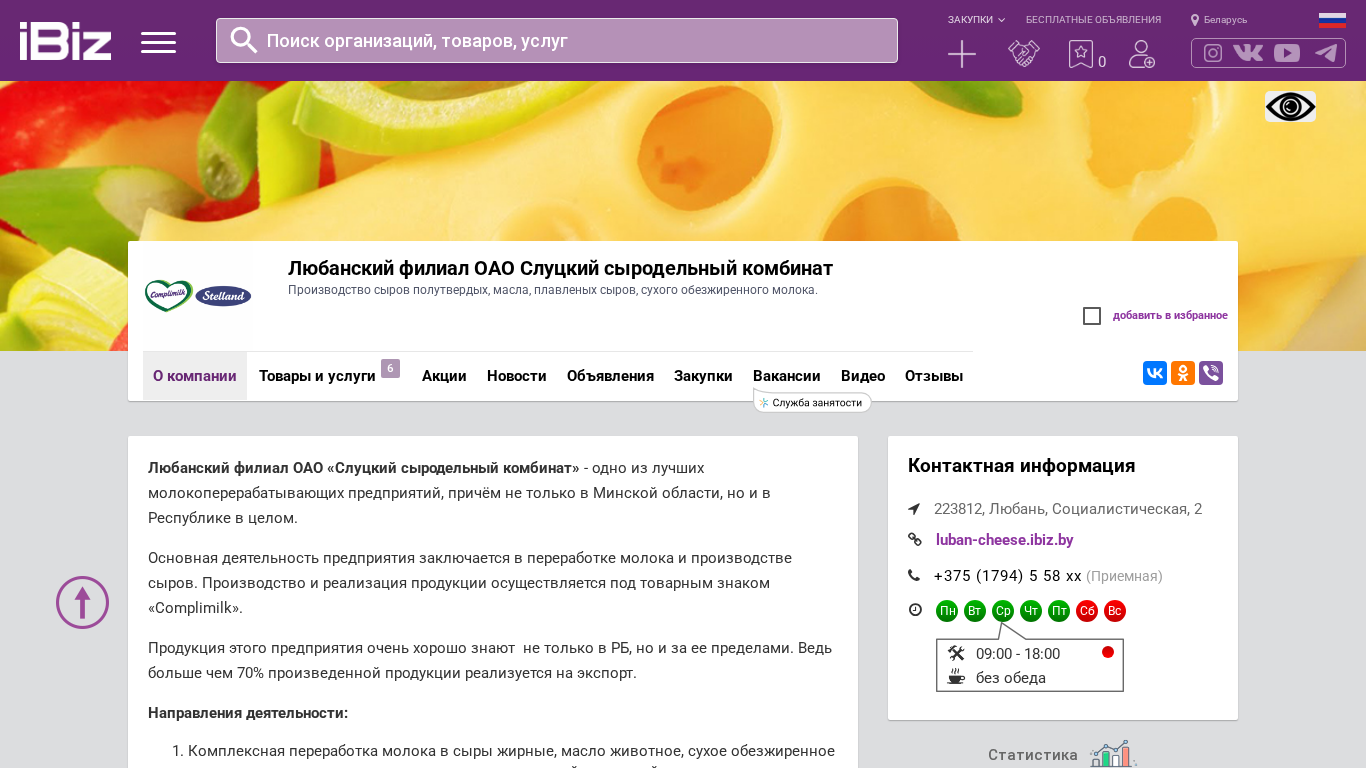This screenshot has width=1366, height=768.
Task: Open the 'Вакансии' tab
Action: tap(787, 376)
